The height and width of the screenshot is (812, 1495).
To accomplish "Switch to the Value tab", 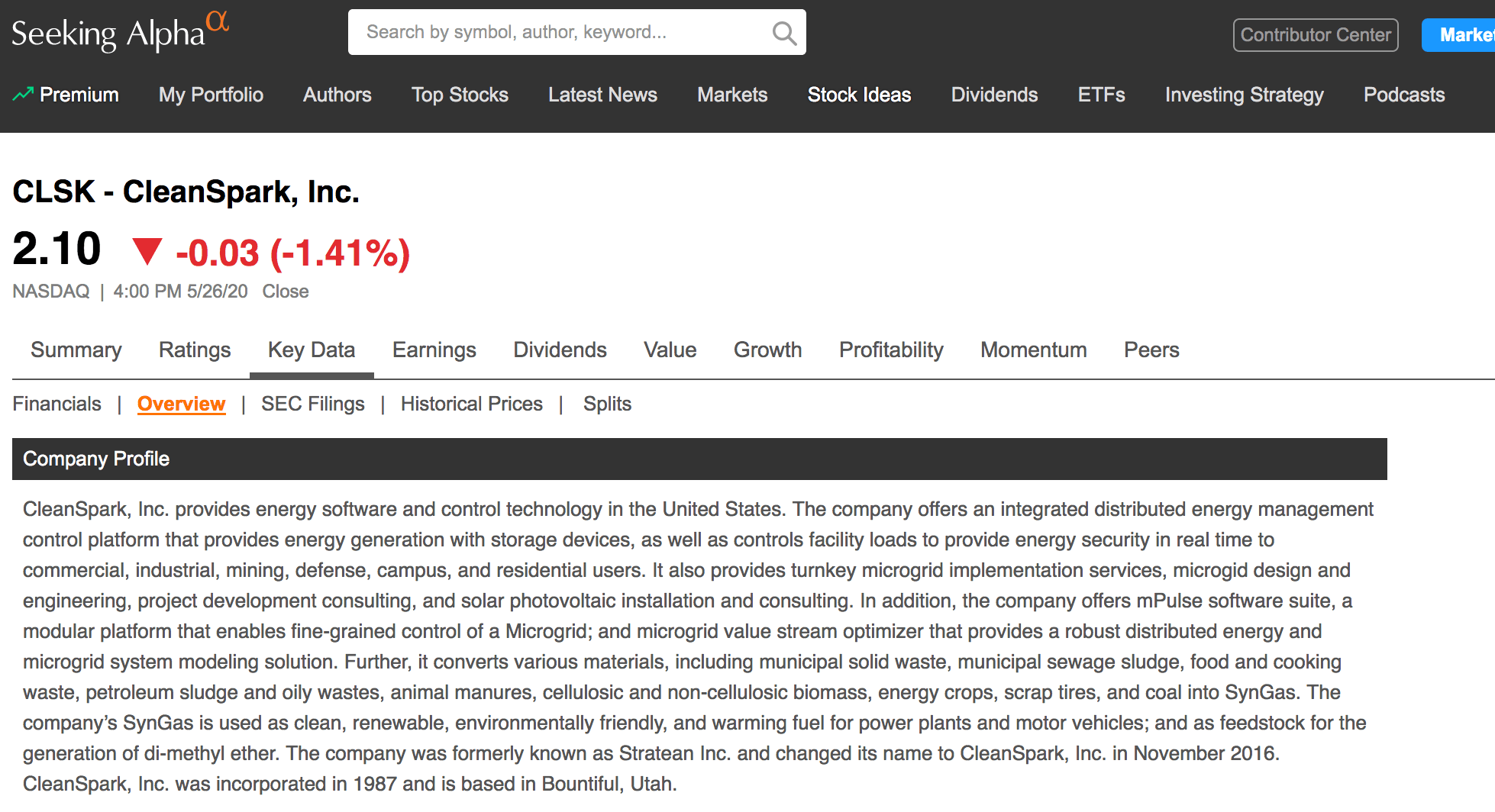I will [x=670, y=350].
